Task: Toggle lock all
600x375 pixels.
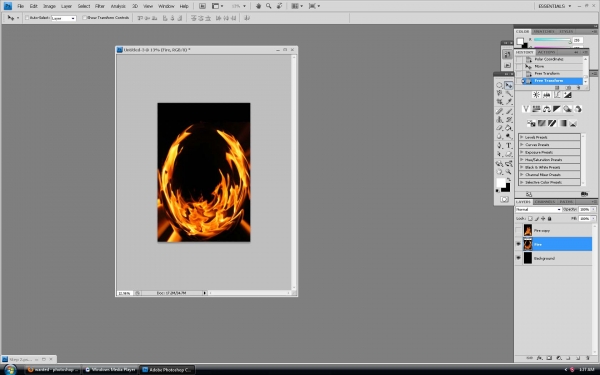Action: (x=549, y=218)
